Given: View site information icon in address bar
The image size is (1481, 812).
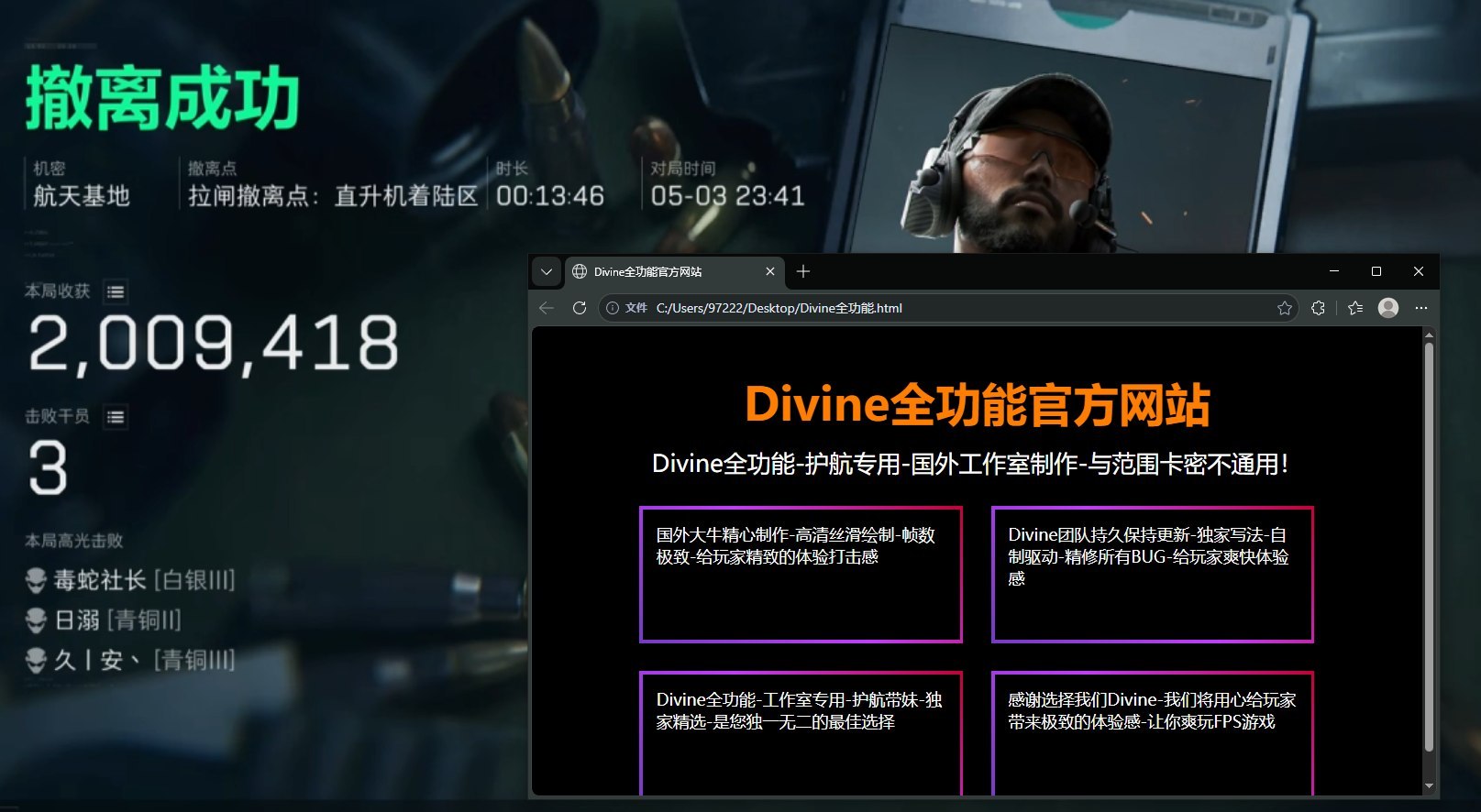Looking at the screenshot, I should coord(613,308).
